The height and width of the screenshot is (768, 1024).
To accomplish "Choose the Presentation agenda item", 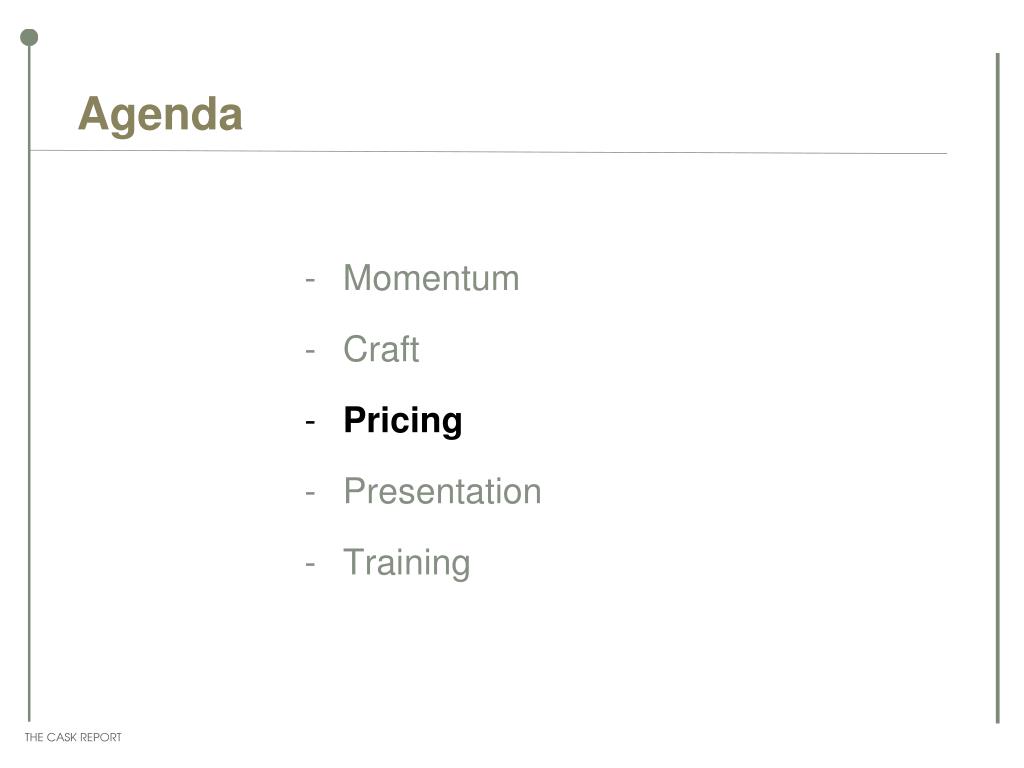I will point(443,491).
